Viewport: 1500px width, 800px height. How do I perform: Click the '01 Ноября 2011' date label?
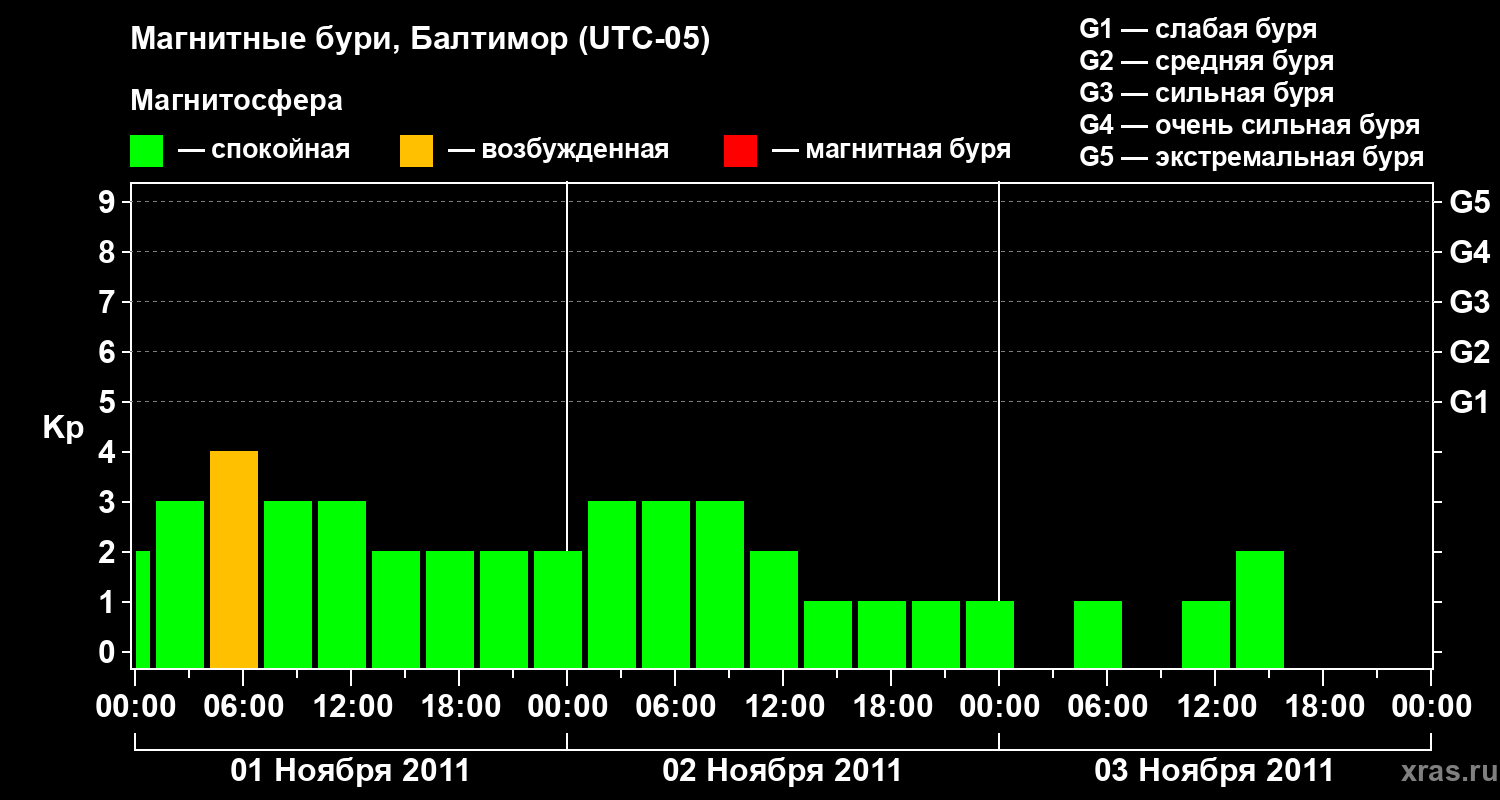coord(350,771)
